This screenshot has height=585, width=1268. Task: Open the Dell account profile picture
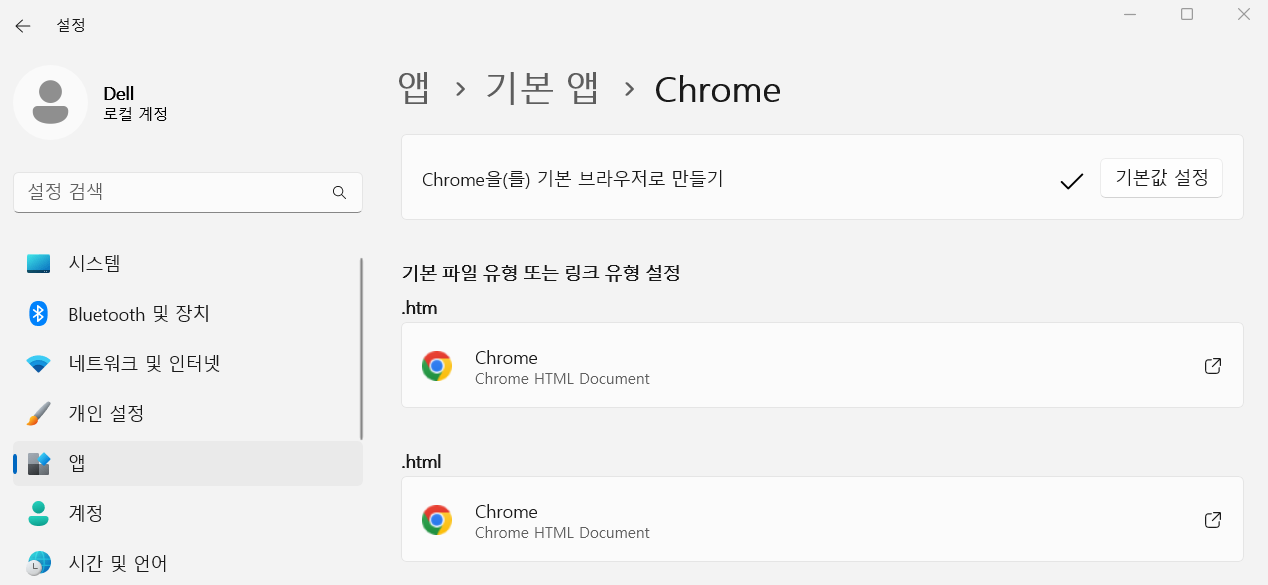[x=50, y=102]
